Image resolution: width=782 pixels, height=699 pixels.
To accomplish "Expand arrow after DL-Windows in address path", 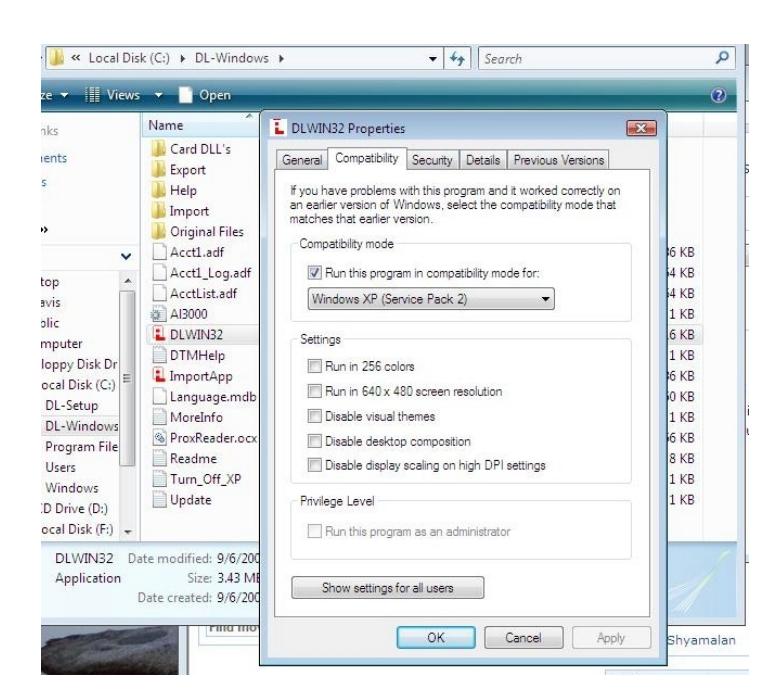I will (281, 58).
